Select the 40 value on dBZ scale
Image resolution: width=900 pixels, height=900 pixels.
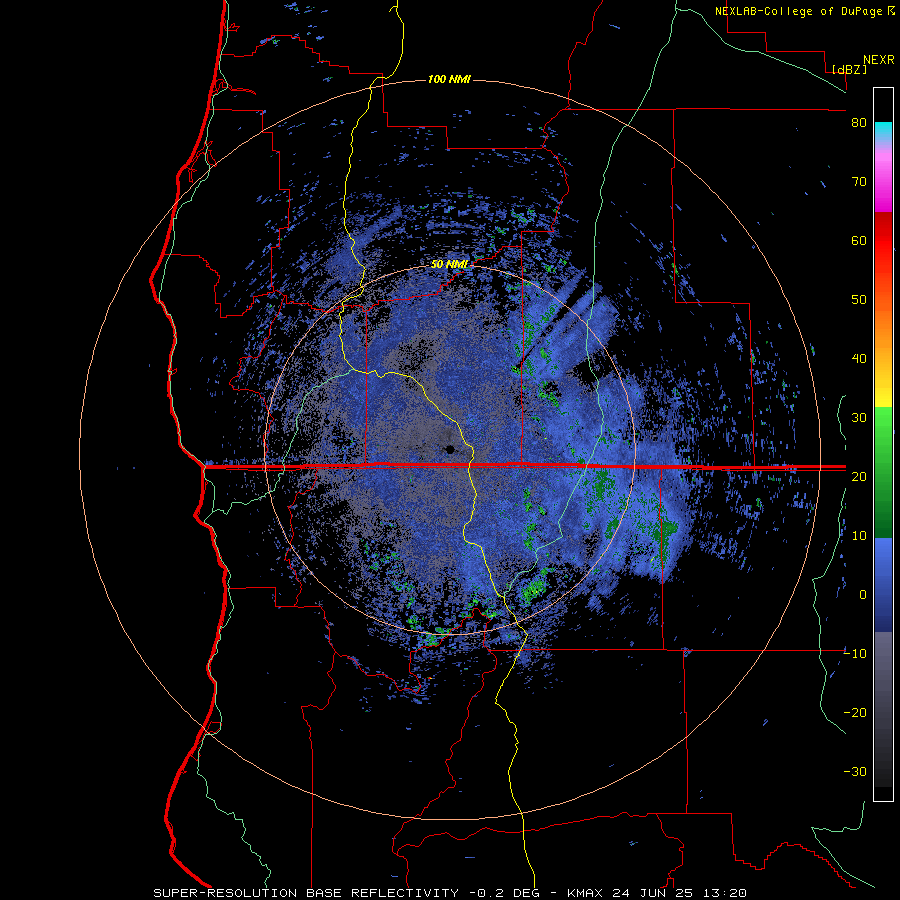click(x=859, y=359)
